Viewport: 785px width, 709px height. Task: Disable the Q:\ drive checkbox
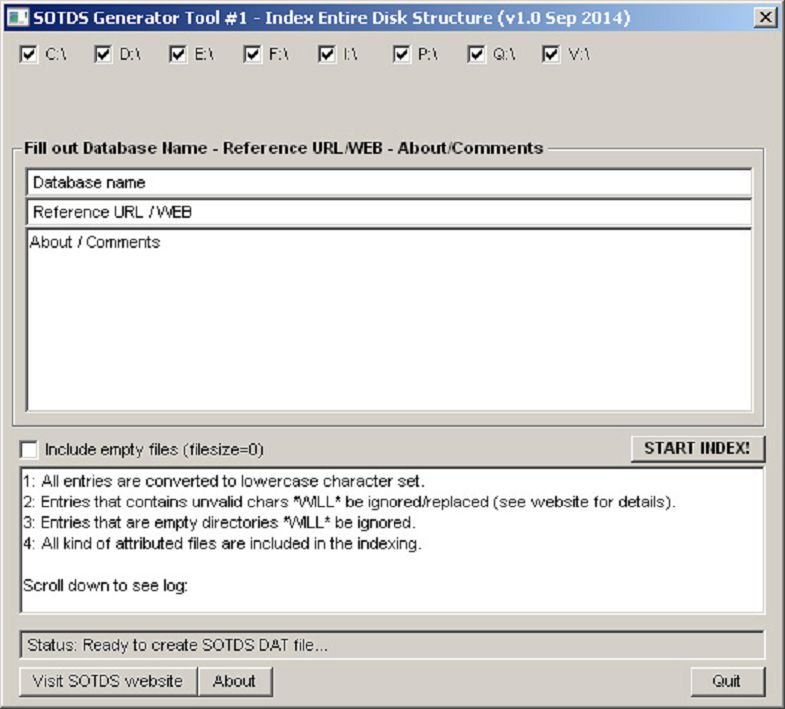pyautogui.click(x=476, y=55)
